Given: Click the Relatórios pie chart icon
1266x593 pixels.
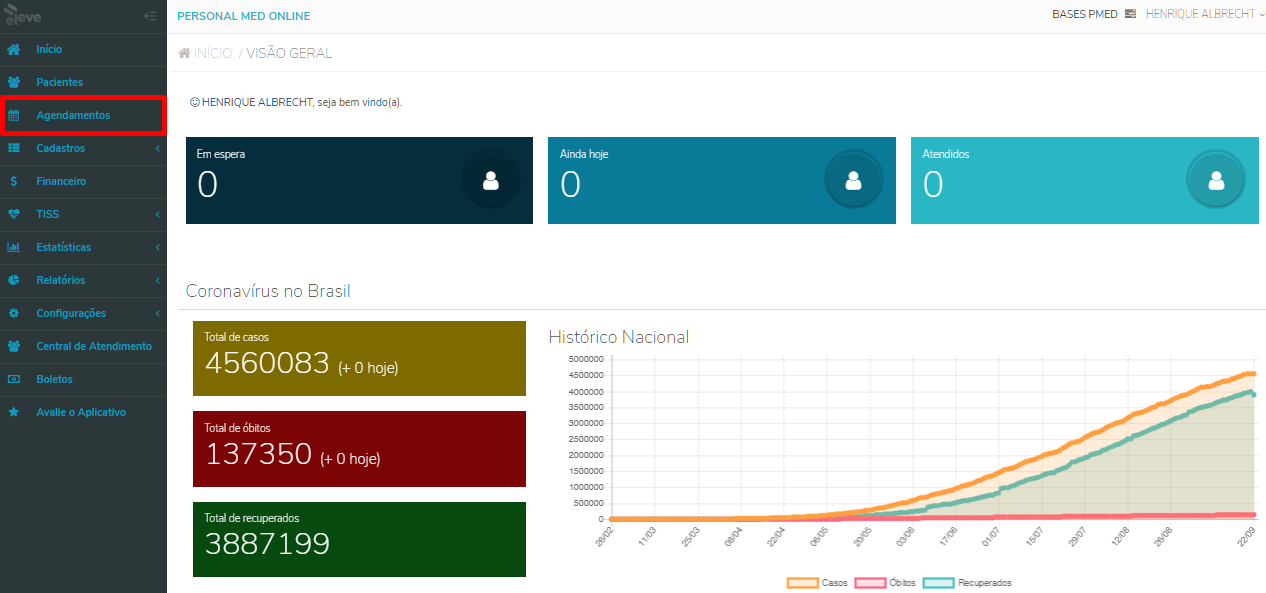Looking at the screenshot, I should click(x=14, y=280).
